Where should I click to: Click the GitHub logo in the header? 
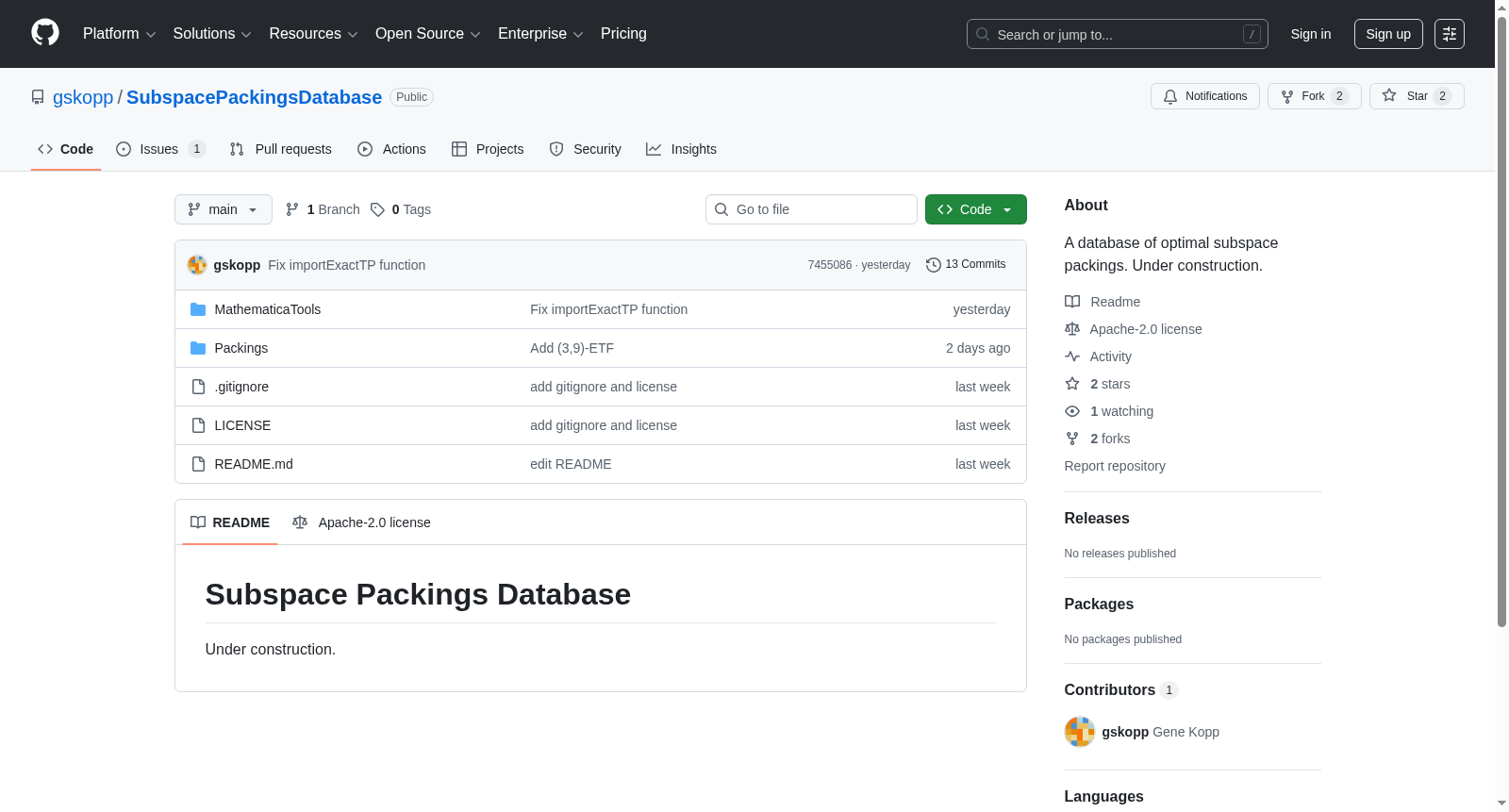(45, 33)
